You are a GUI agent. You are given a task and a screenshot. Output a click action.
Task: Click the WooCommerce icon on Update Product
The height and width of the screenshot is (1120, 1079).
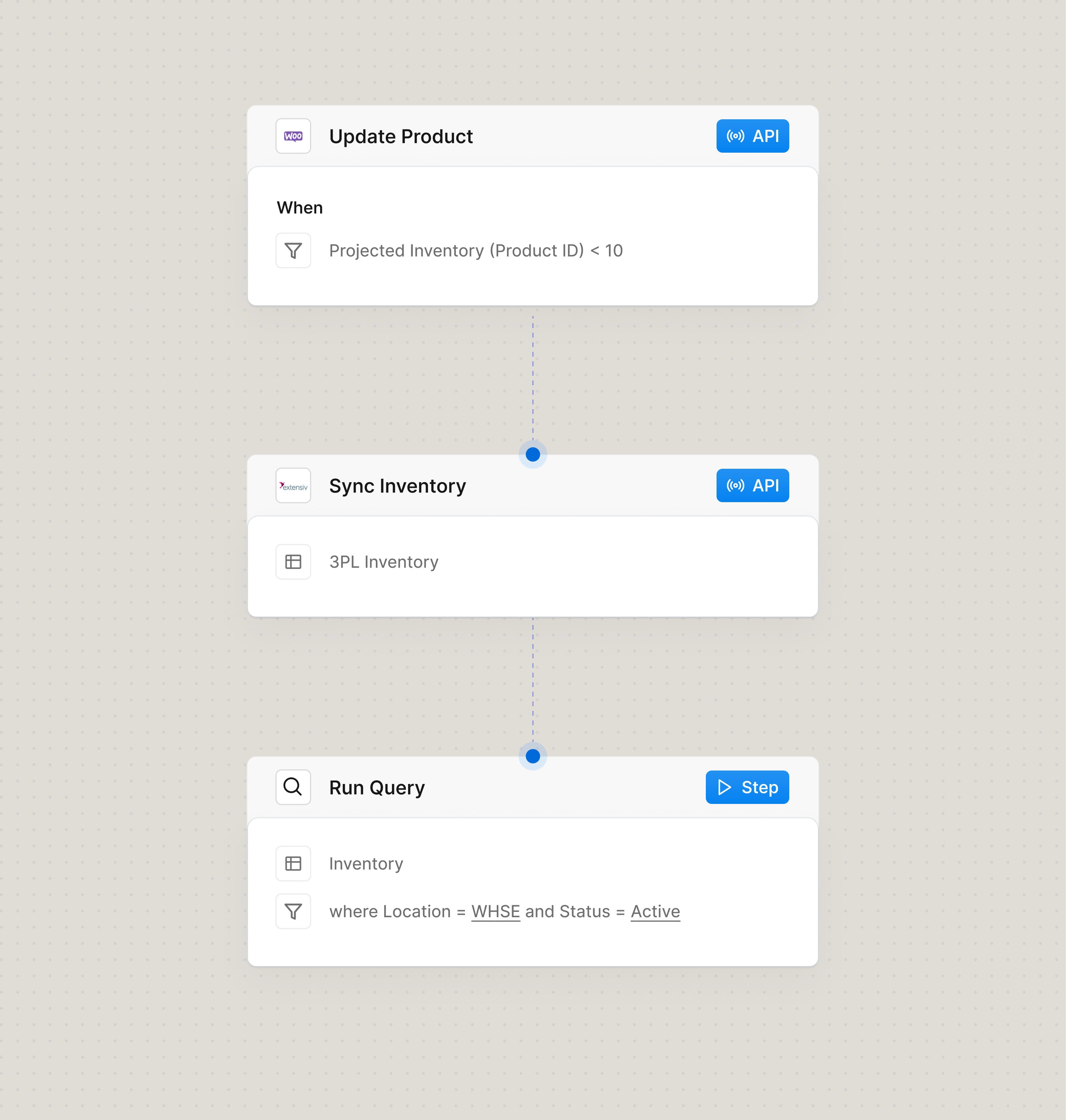(293, 136)
